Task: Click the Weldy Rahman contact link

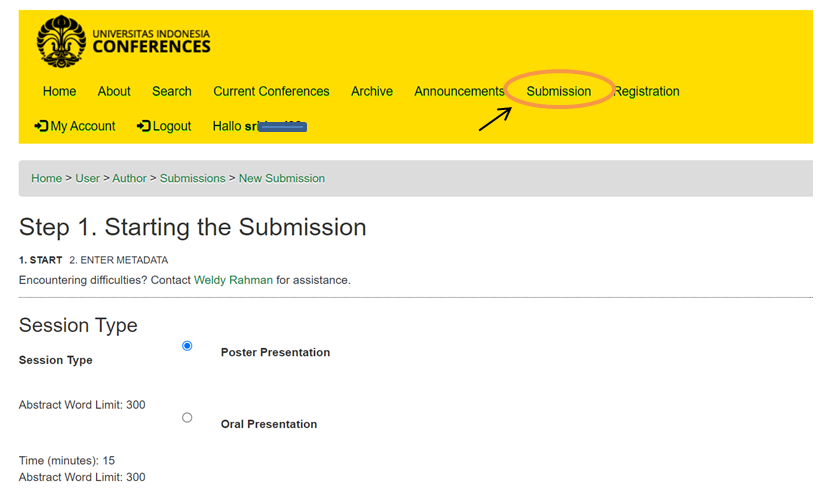Action: pyautogui.click(x=233, y=280)
